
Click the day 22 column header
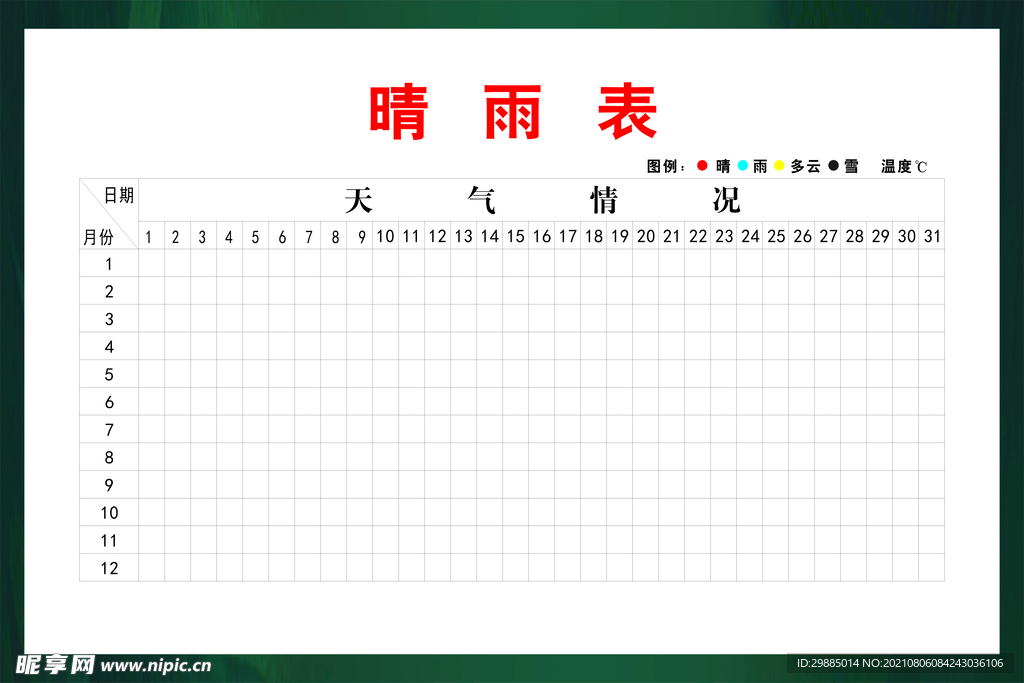pyautogui.click(x=698, y=237)
